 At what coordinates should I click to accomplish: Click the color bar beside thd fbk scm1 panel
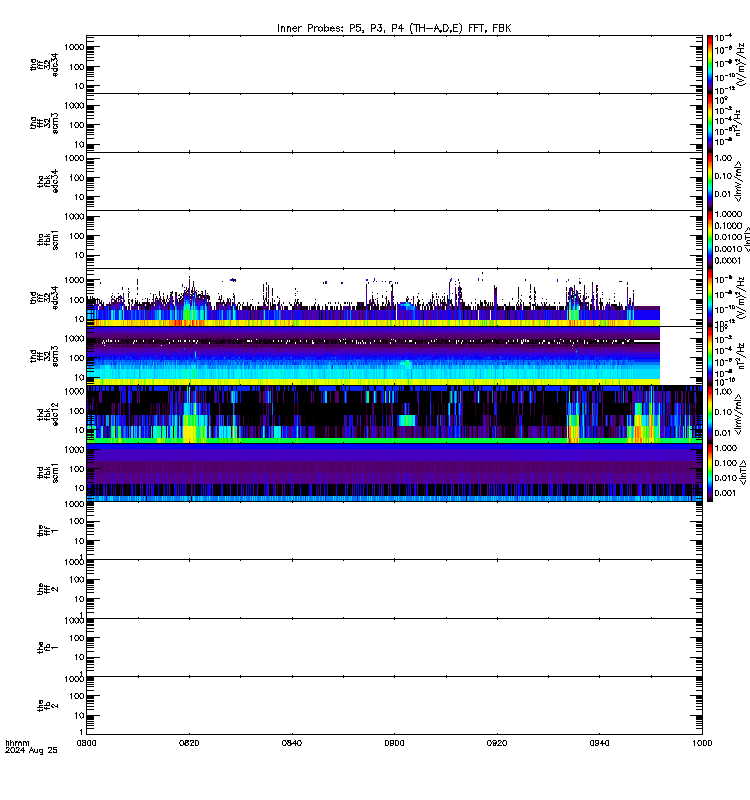coord(710,472)
